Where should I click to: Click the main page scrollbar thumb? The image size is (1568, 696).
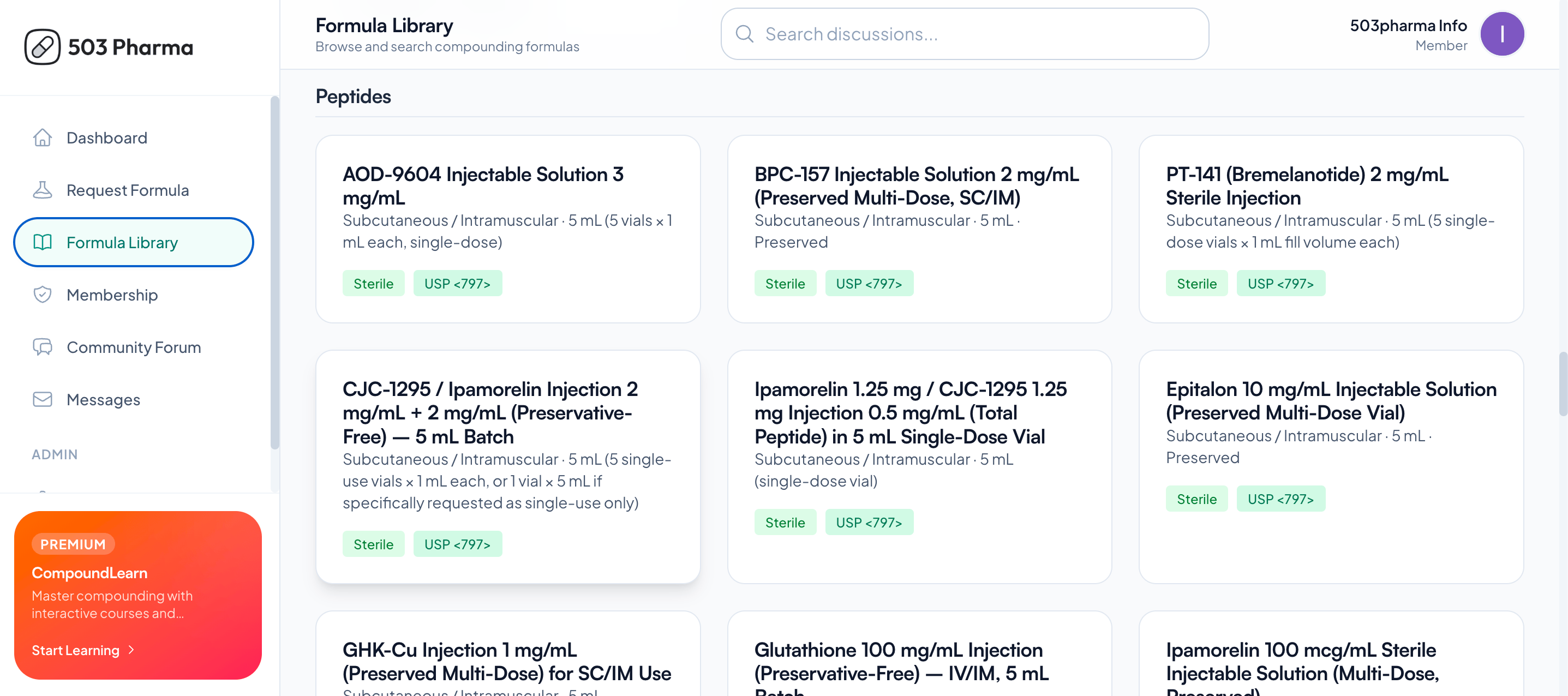[1563, 383]
